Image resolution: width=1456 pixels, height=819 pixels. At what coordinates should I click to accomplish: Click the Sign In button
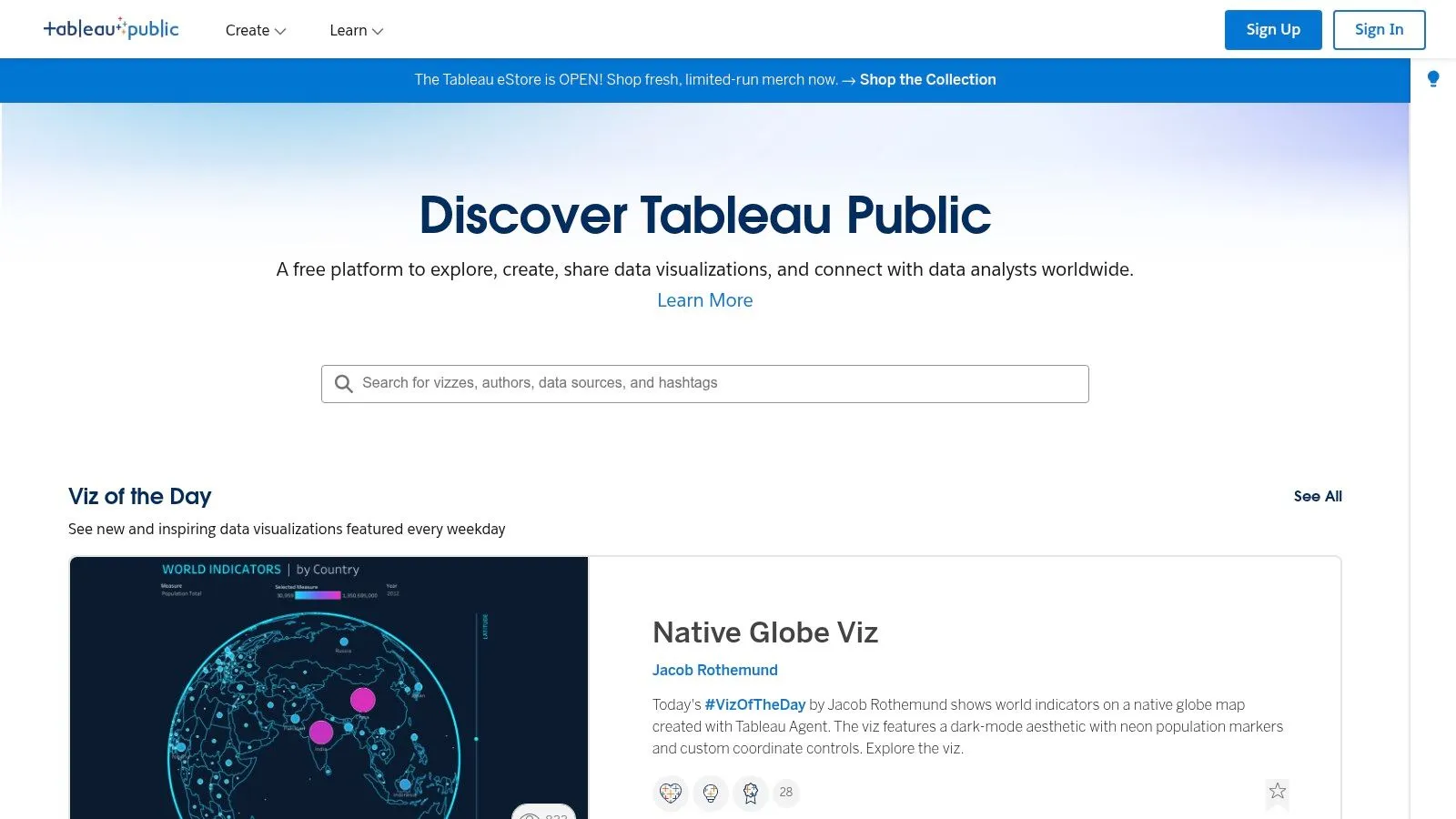click(x=1379, y=30)
